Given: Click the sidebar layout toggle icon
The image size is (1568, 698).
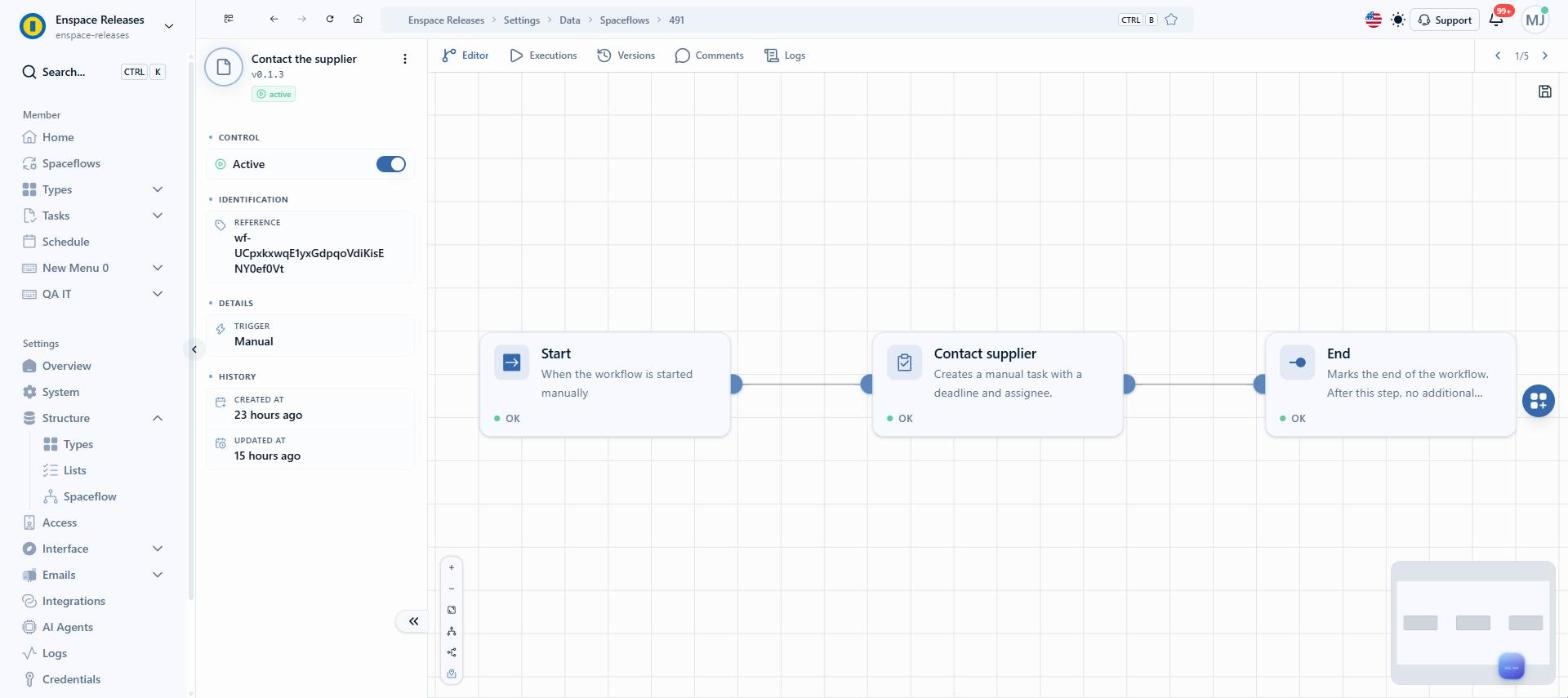Looking at the screenshot, I should tap(229, 19).
